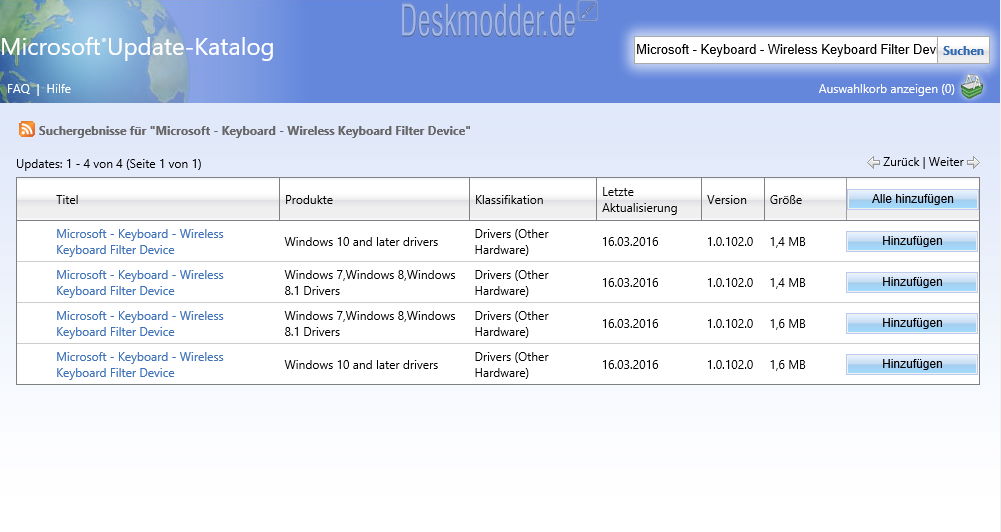Click the Suchergebnisse heading text
Screen dimensions: 1001x532
pyautogui.click(x=254, y=131)
